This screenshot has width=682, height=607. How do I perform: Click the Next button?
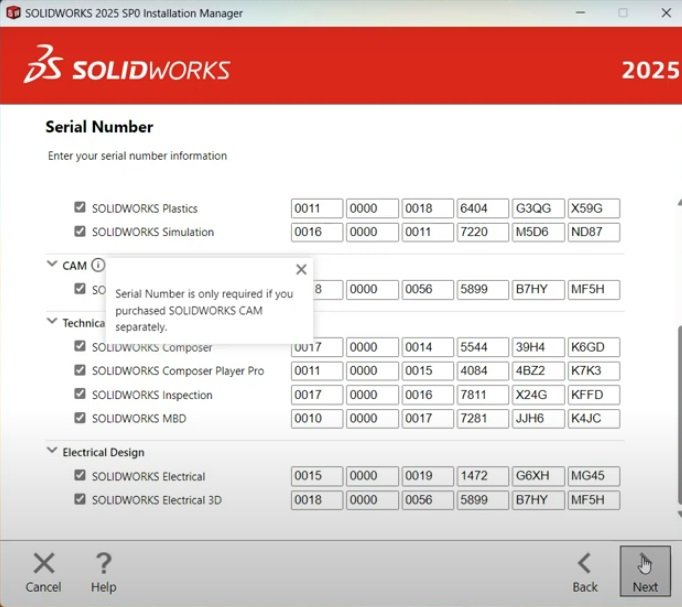coord(645,571)
